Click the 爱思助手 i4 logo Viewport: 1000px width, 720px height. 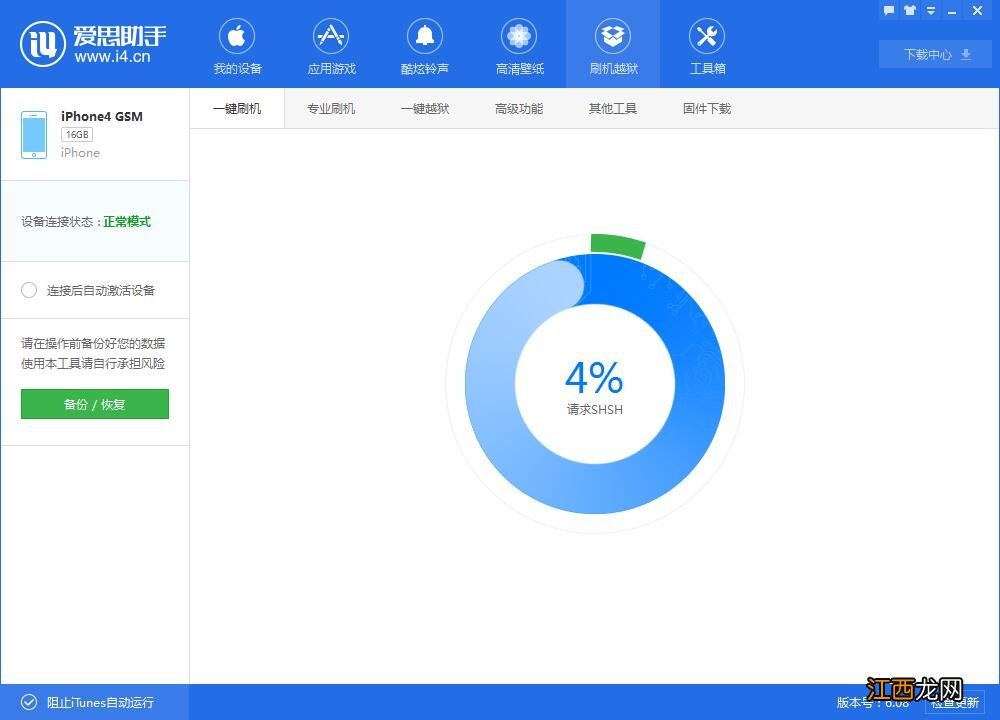(x=93, y=44)
